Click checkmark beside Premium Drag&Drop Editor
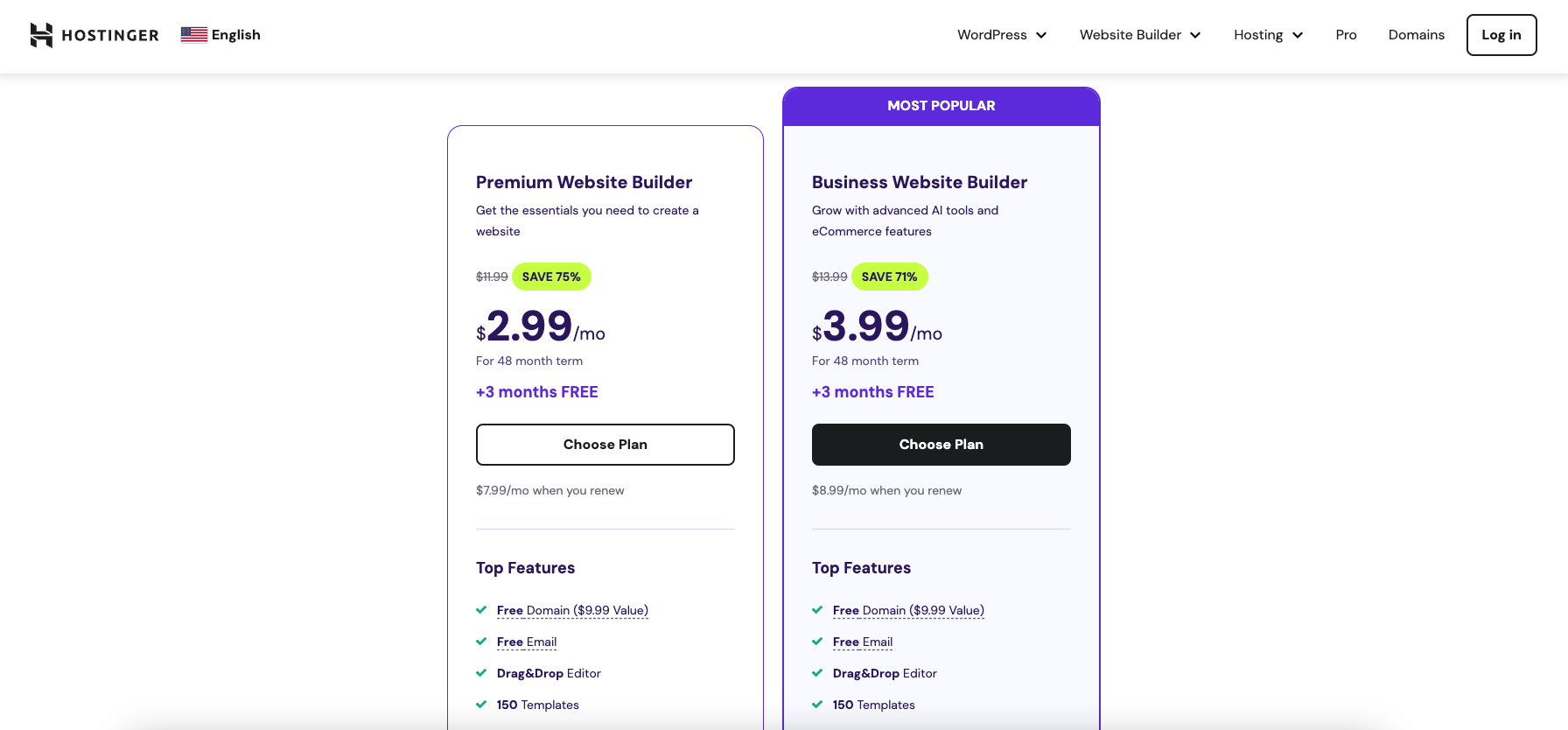The height and width of the screenshot is (730, 1568). click(481, 673)
